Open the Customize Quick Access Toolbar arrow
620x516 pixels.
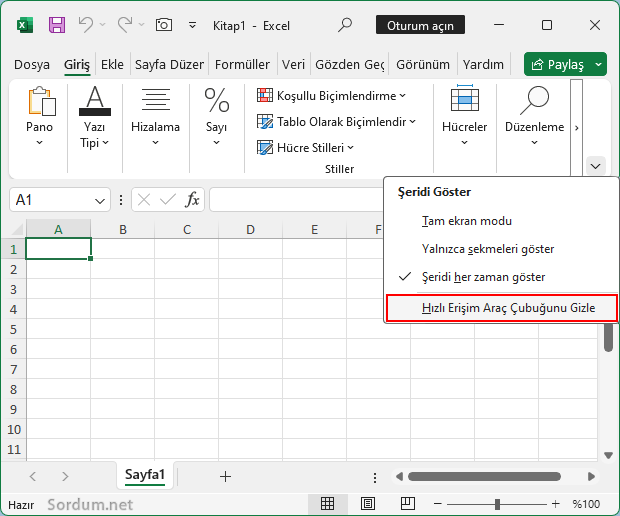(x=192, y=26)
